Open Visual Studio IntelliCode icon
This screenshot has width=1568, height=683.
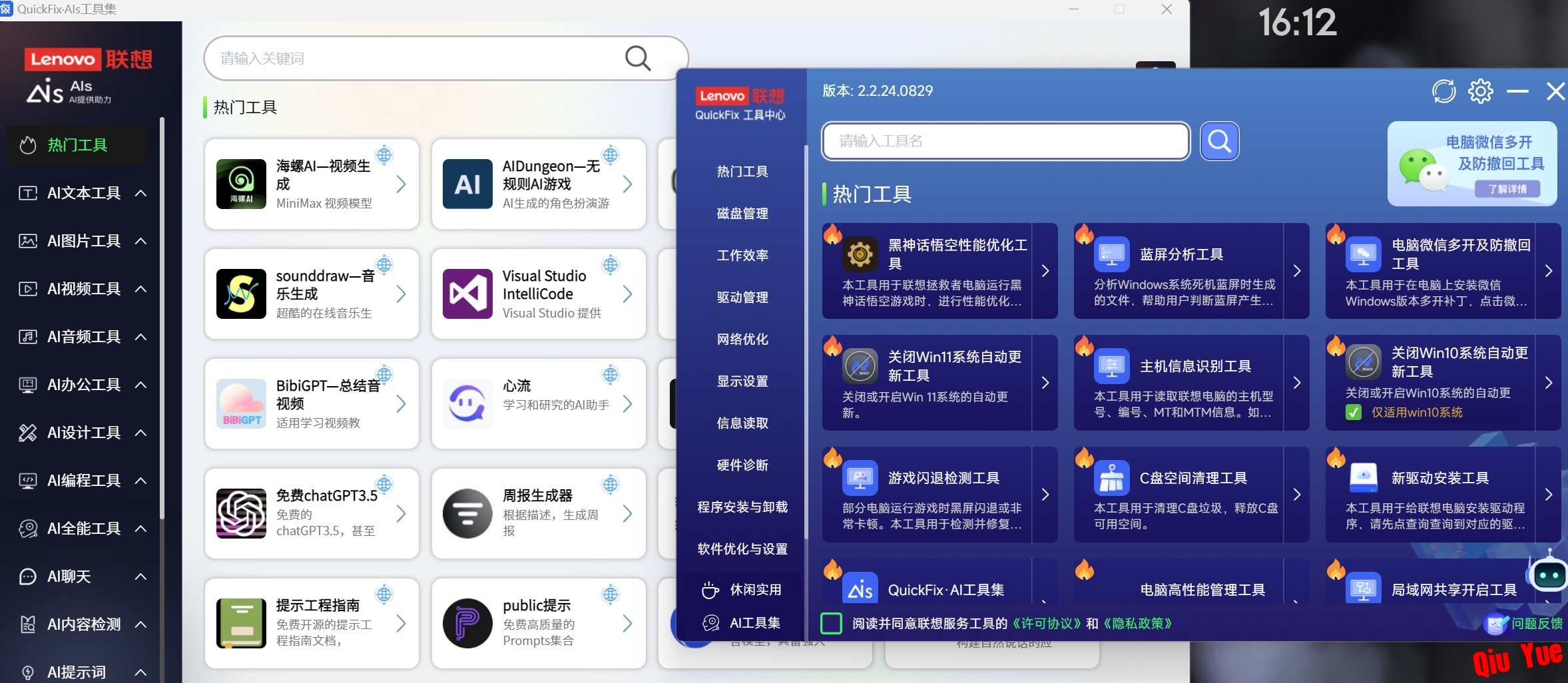[x=467, y=294]
